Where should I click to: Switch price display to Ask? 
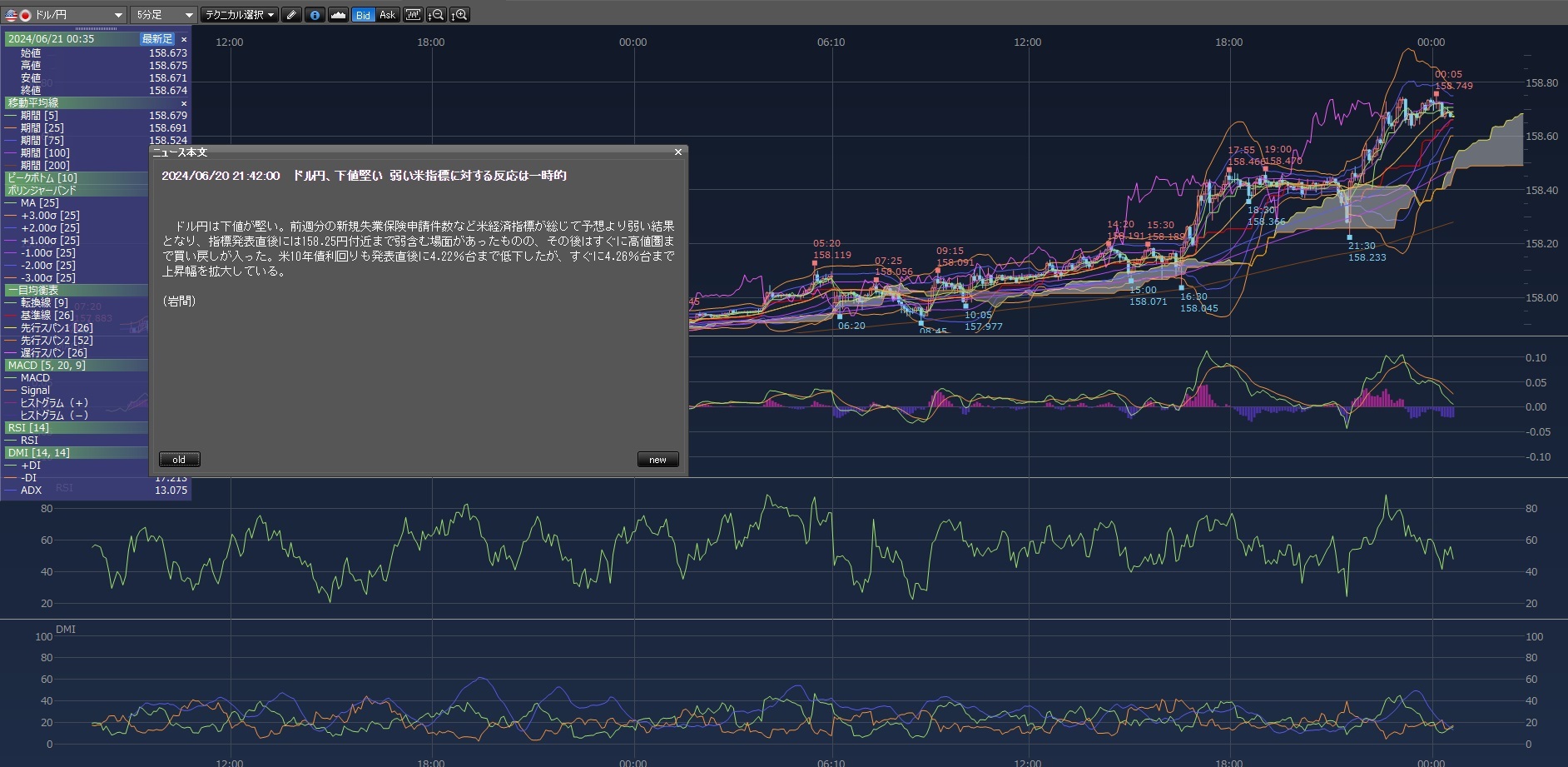(x=387, y=15)
